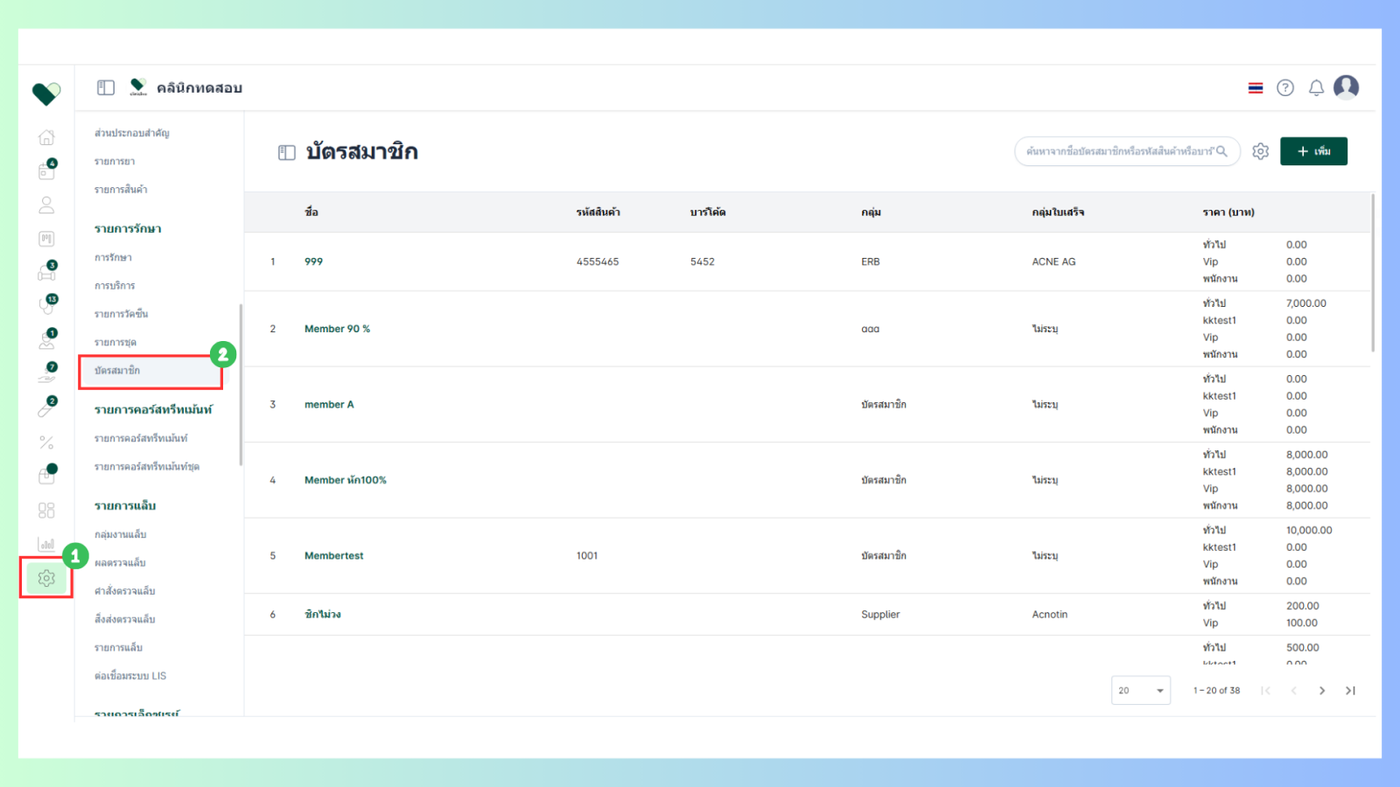1400x787 pixels.
Task: Open กลุ่มงานแล็บ in the side menu
Action: point(120,535)
